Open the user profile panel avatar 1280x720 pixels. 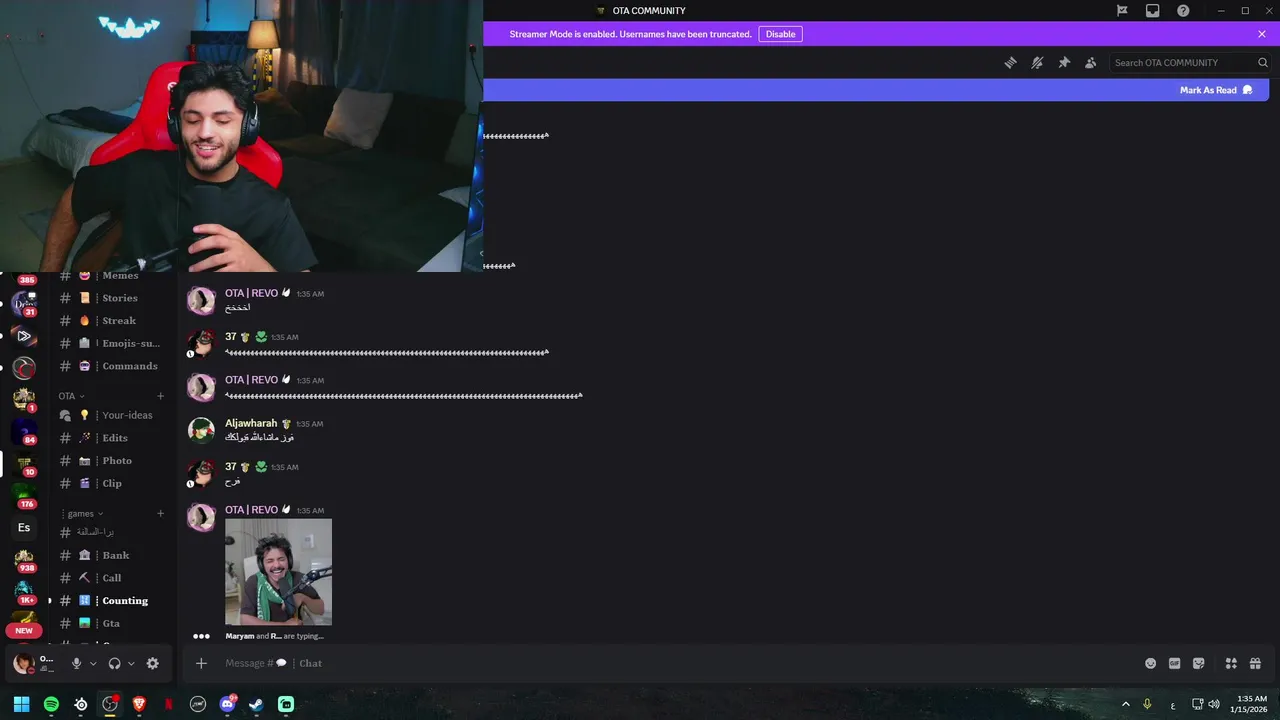tap(22, 663)
